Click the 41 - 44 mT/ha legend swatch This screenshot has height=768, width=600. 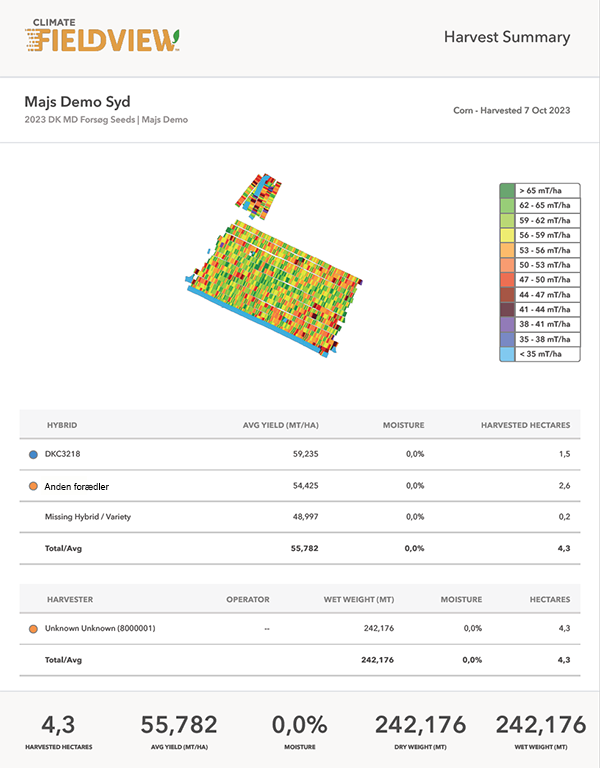tap(507, 310)
